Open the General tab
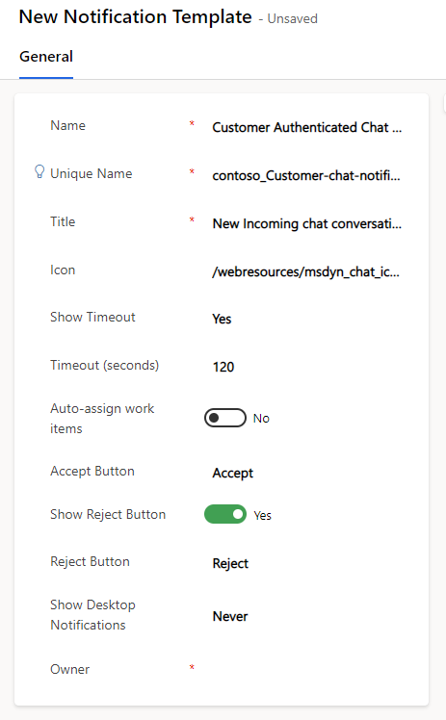Image resolution: width=446 pixels, height=720 pixels. (x=46, y=56)
